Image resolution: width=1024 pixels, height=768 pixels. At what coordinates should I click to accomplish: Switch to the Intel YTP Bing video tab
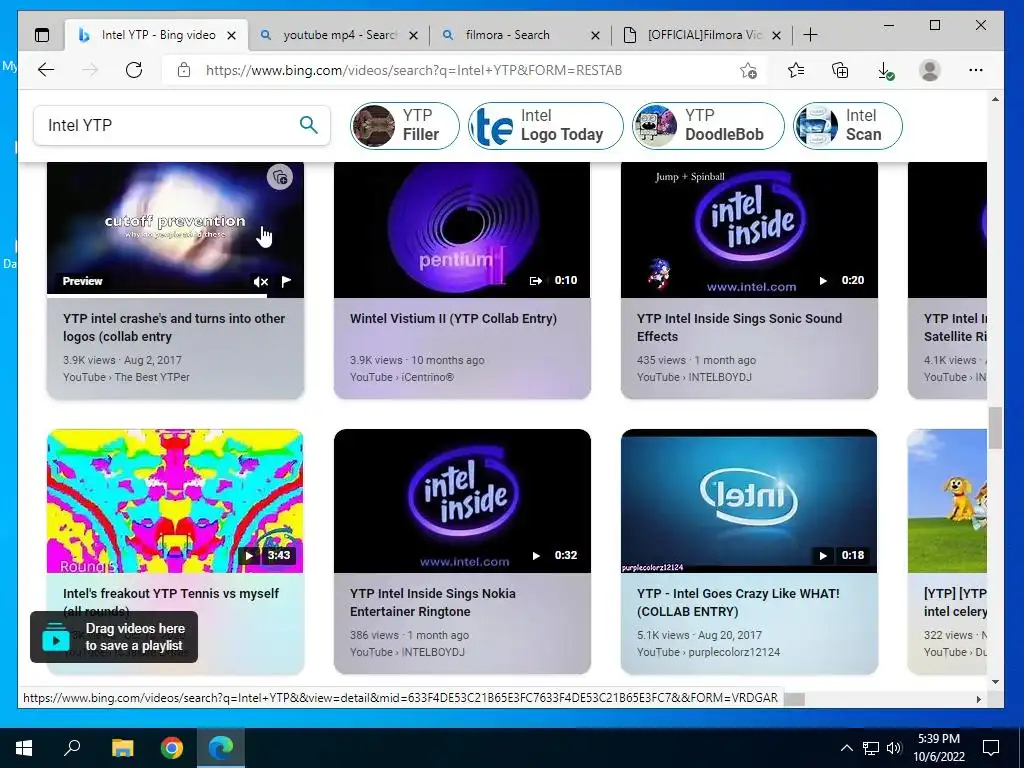[x=157, y=35]
